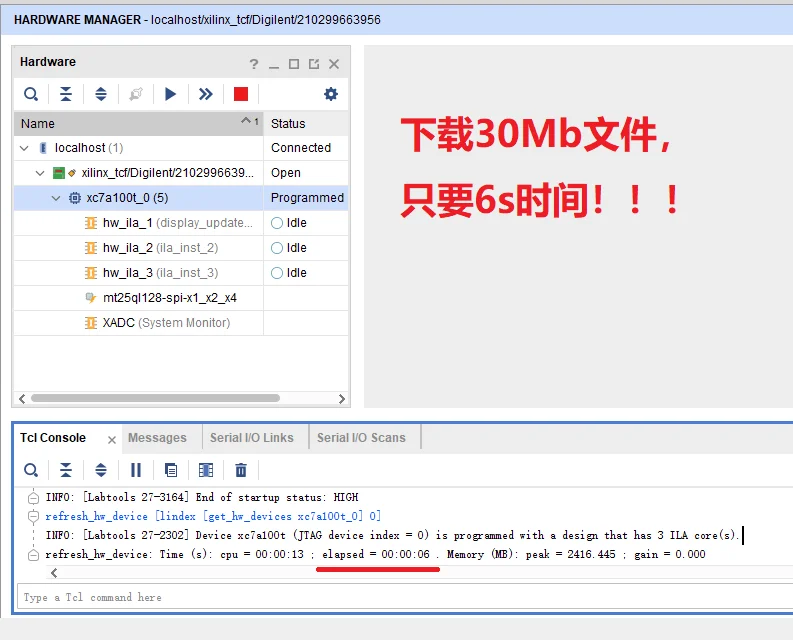Switch to Messages tab
Image resolution: width=793 pixels, height=640 pixels.
click(157, 438)
